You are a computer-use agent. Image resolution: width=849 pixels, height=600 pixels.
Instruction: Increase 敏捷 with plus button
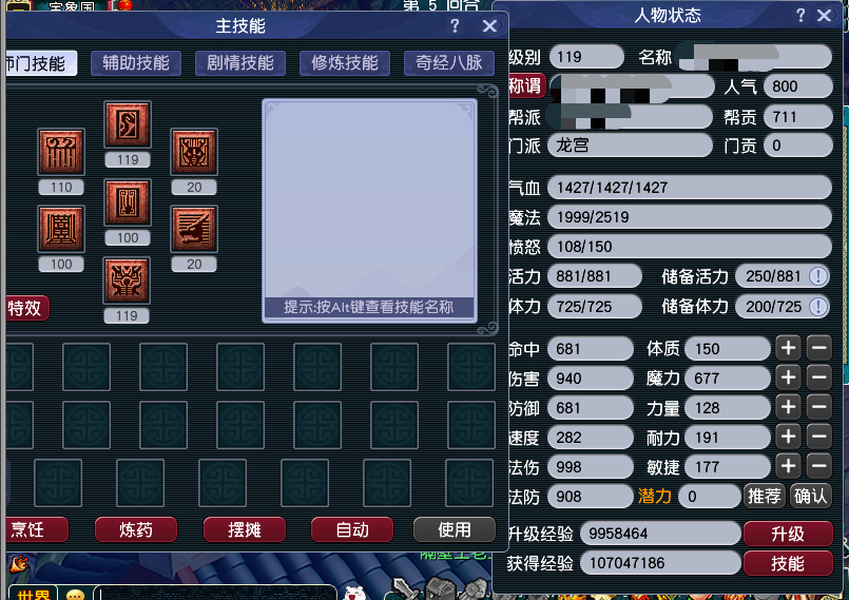pyautogui.click(x=788, y=466)
